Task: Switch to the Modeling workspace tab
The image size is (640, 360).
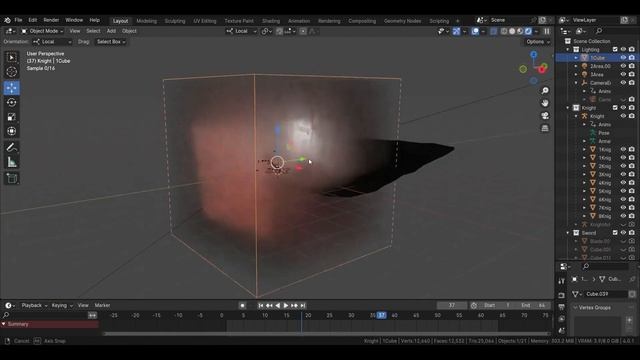Action: point(147,21)
